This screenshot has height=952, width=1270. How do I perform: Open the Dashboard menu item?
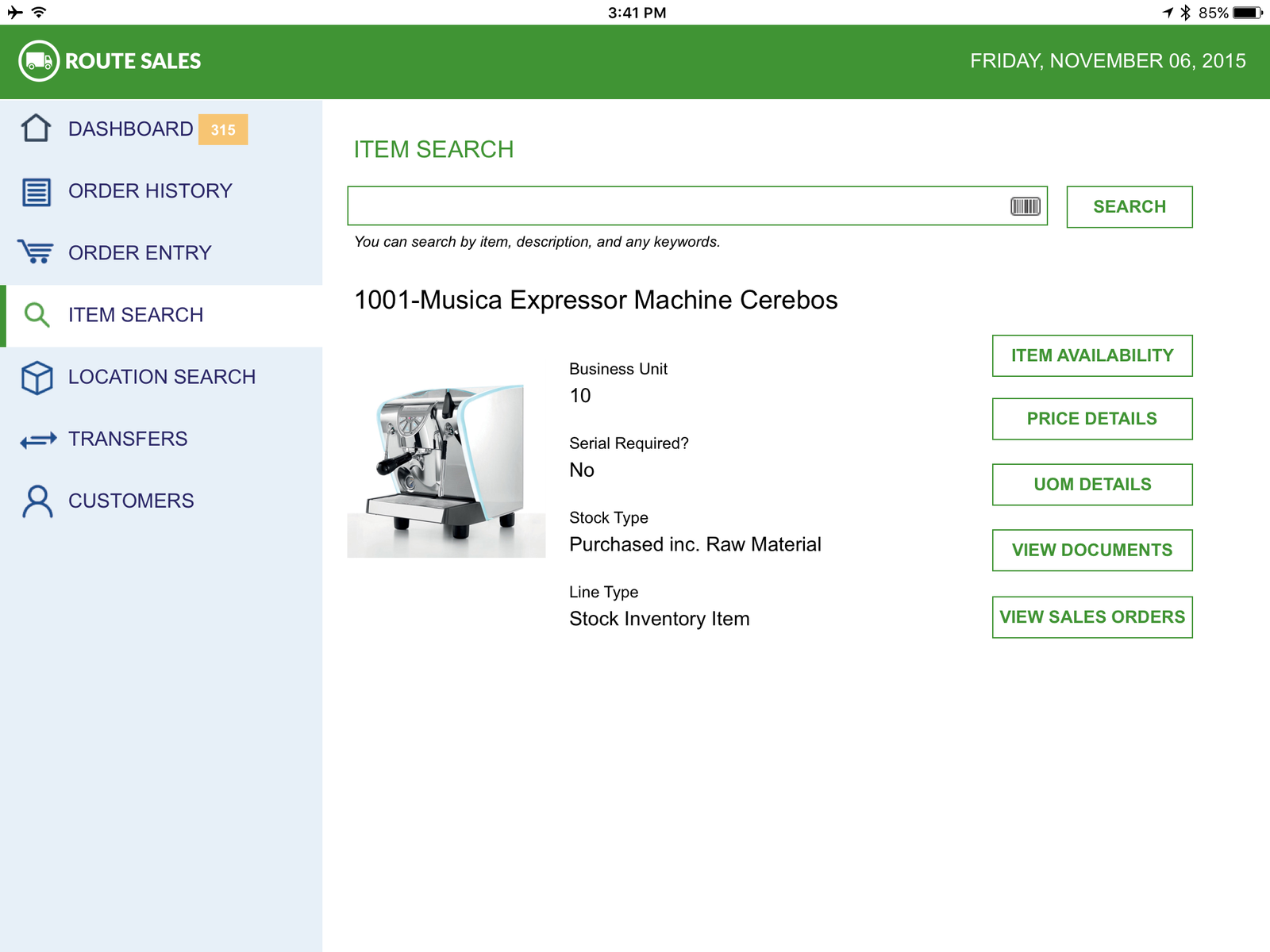(161, 129)
